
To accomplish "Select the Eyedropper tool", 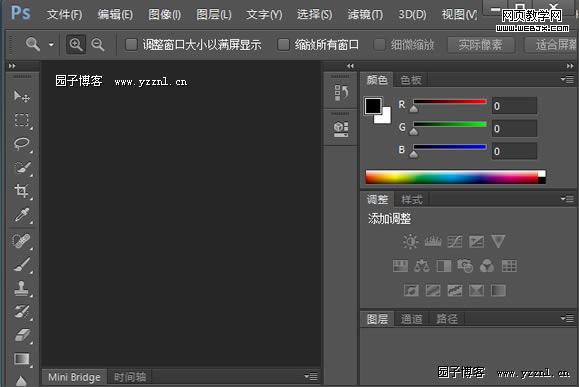I will [21, 215].
